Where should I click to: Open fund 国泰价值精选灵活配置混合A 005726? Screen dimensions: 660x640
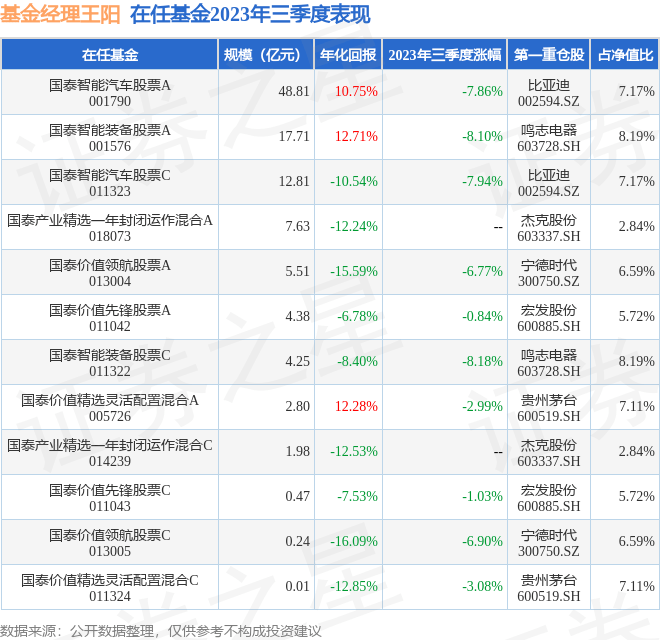click(x=110, y=407)
